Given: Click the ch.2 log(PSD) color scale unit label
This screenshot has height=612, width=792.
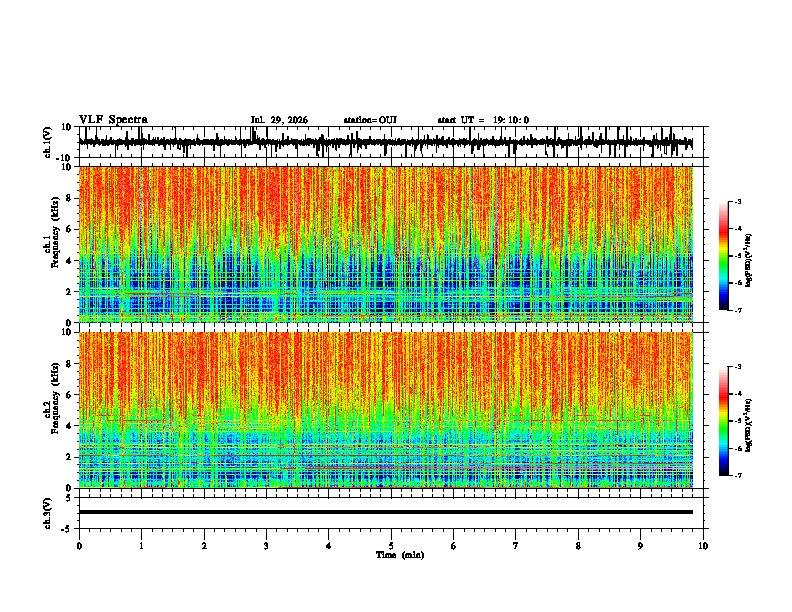Looking at the screenshot, I should (749, 426).
